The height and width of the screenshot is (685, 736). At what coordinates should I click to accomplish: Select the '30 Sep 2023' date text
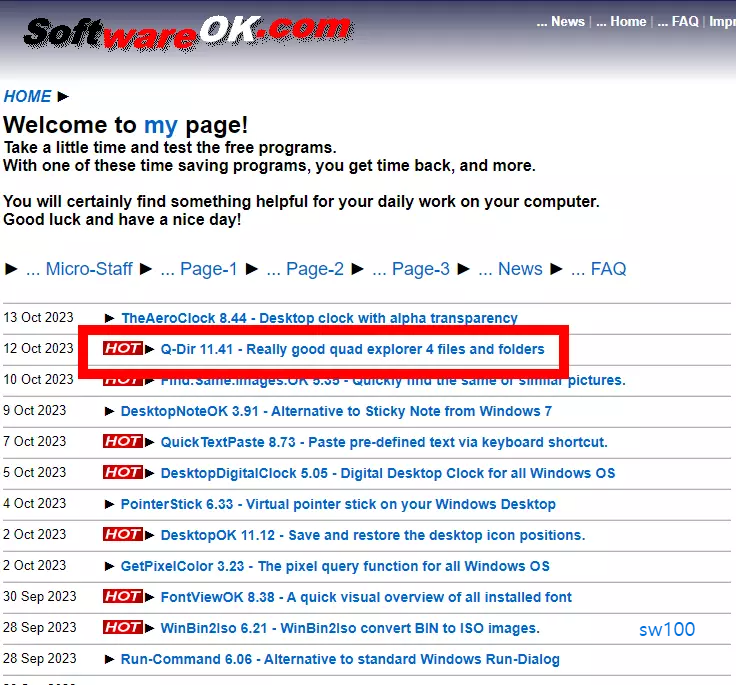40,596
